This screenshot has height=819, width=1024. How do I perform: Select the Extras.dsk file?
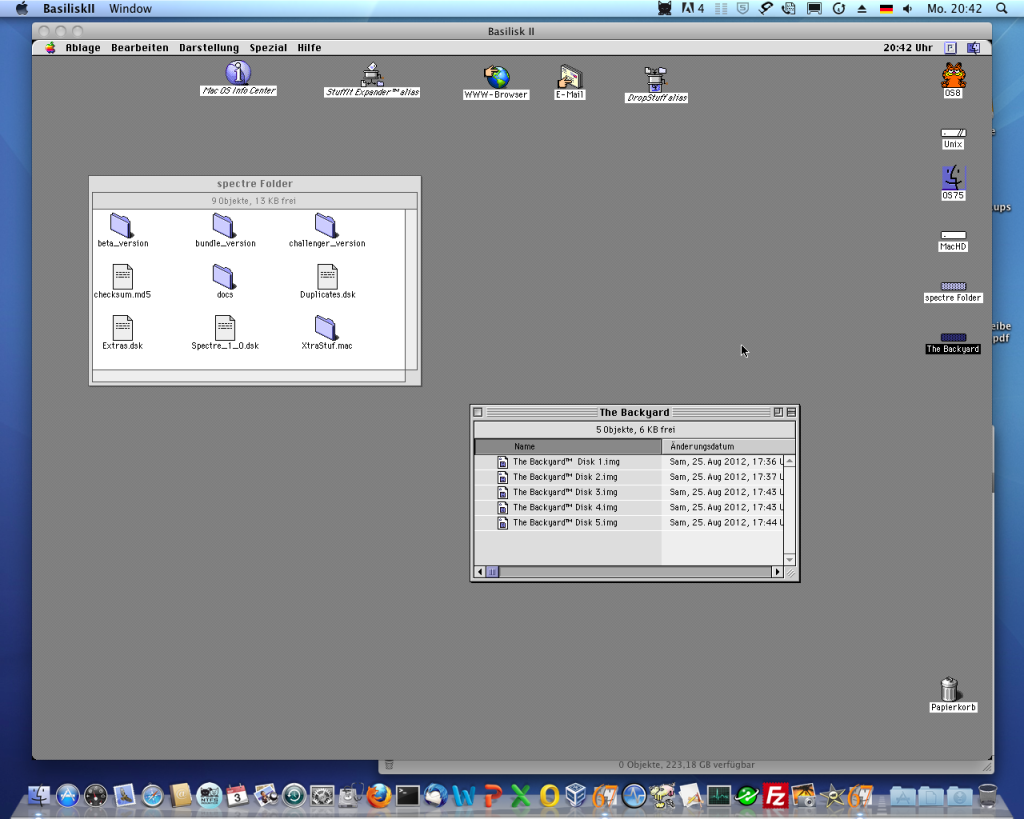tap(122, 328)
